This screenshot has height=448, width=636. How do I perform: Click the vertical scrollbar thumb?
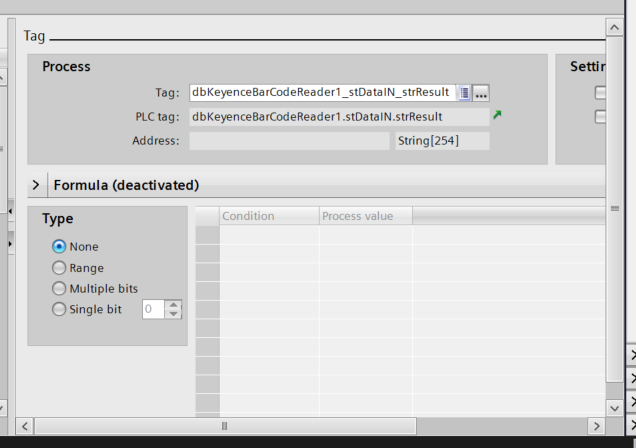615,208
